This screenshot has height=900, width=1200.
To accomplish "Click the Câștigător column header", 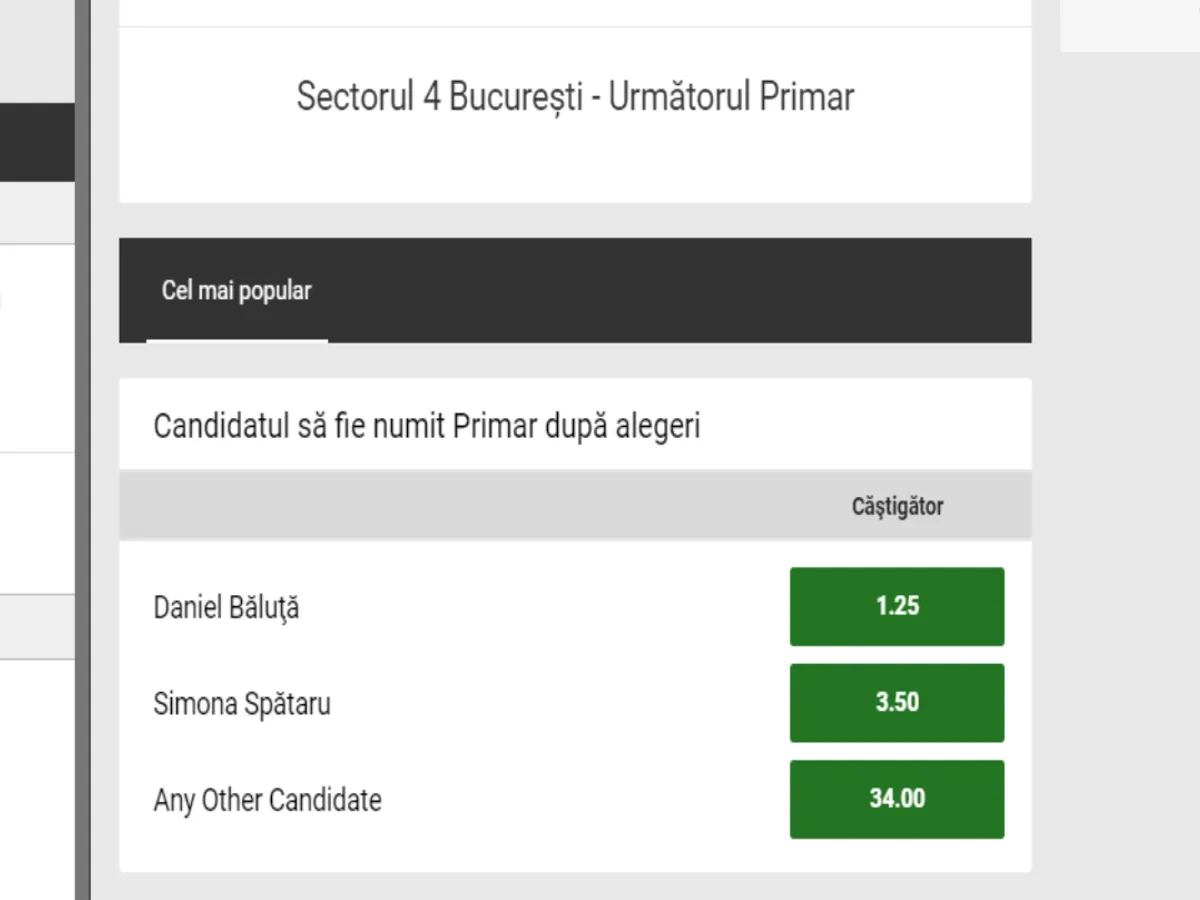I will [x=897, y=506].
